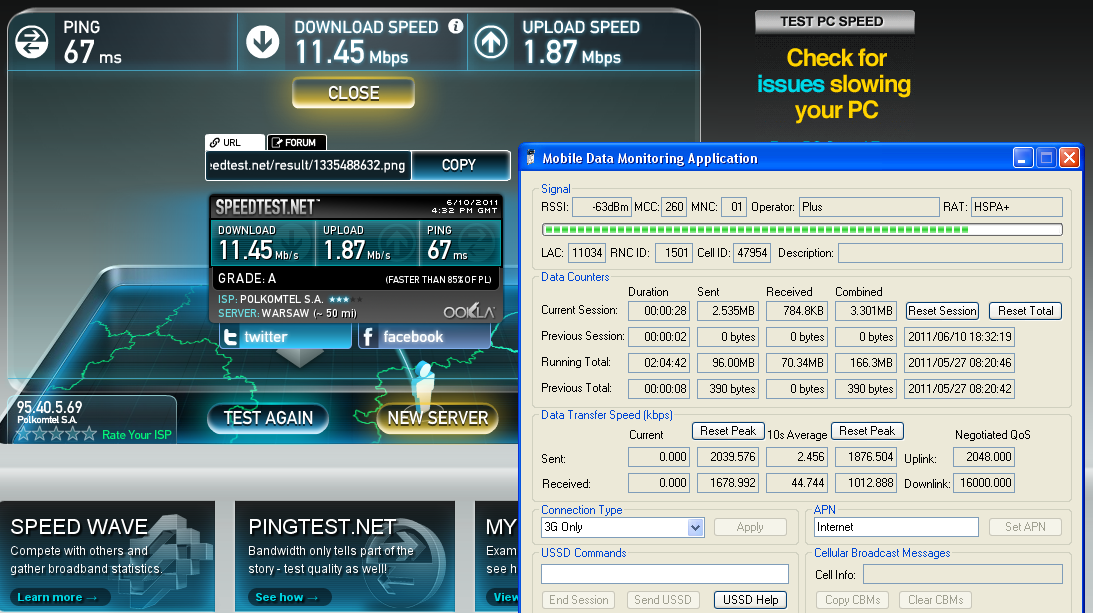Click the upload speed arrow icon
1093x613 pixels.
(491, 42)
